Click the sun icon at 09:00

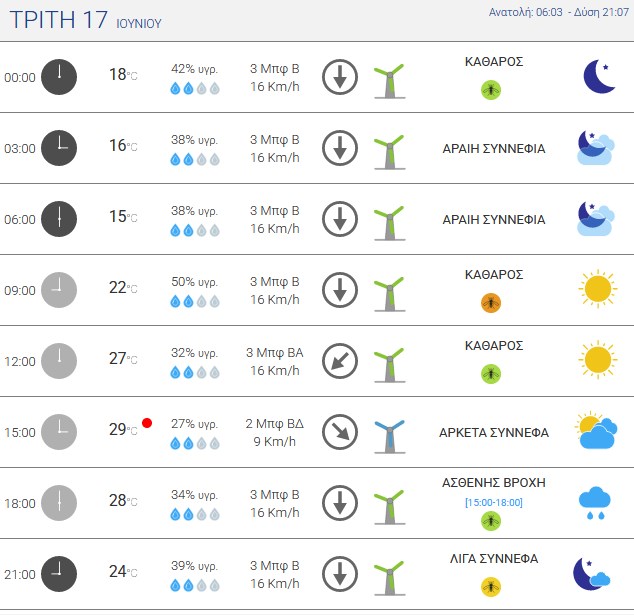point(598,289)
